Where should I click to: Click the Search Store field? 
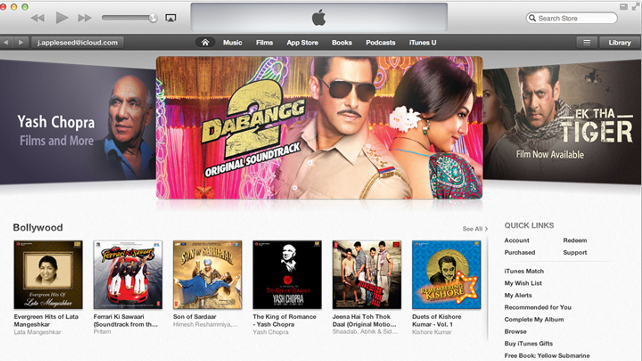(x=572, y=18)
